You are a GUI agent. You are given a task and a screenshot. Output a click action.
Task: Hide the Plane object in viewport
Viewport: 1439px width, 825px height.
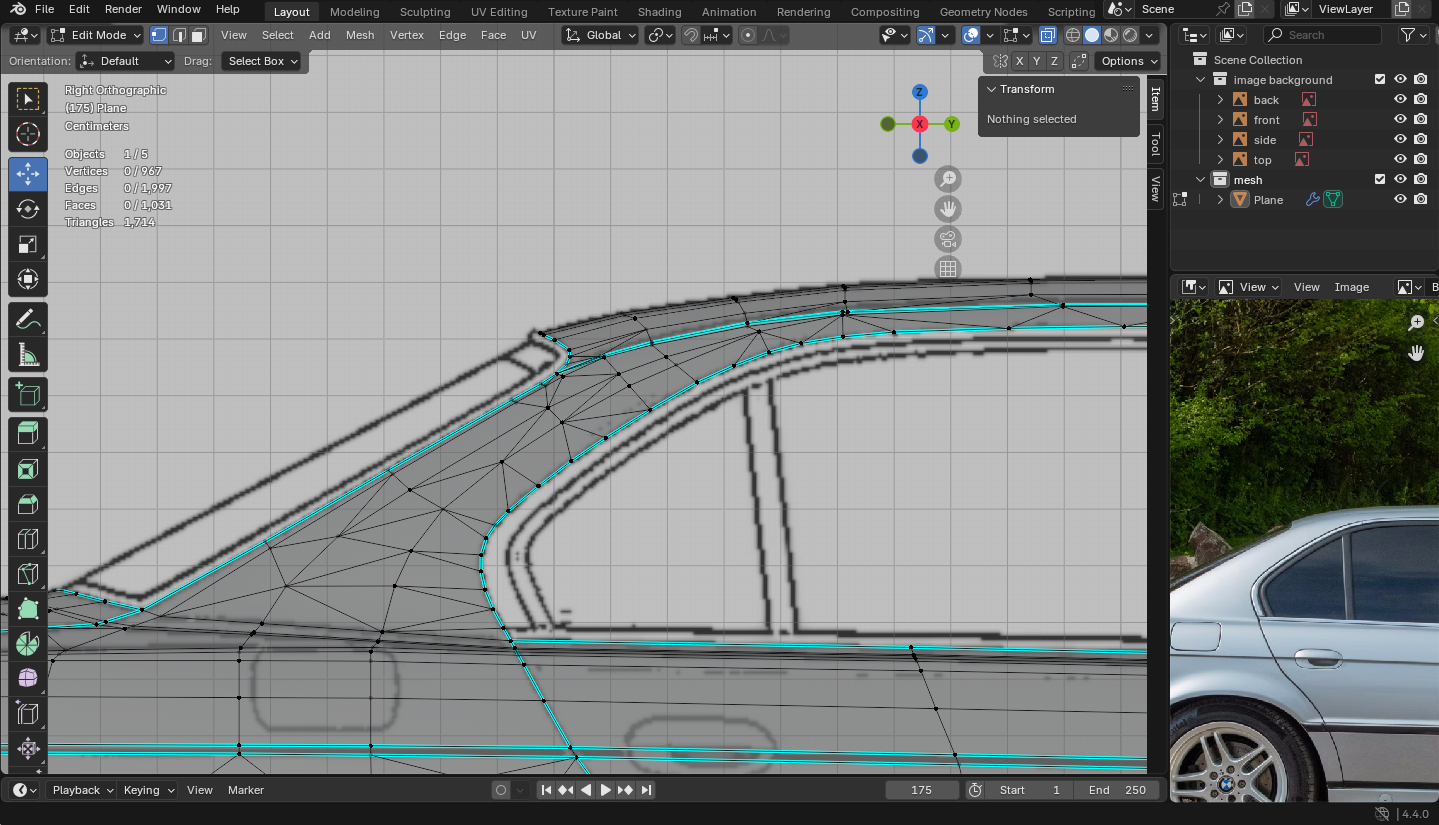[1400, 200]
